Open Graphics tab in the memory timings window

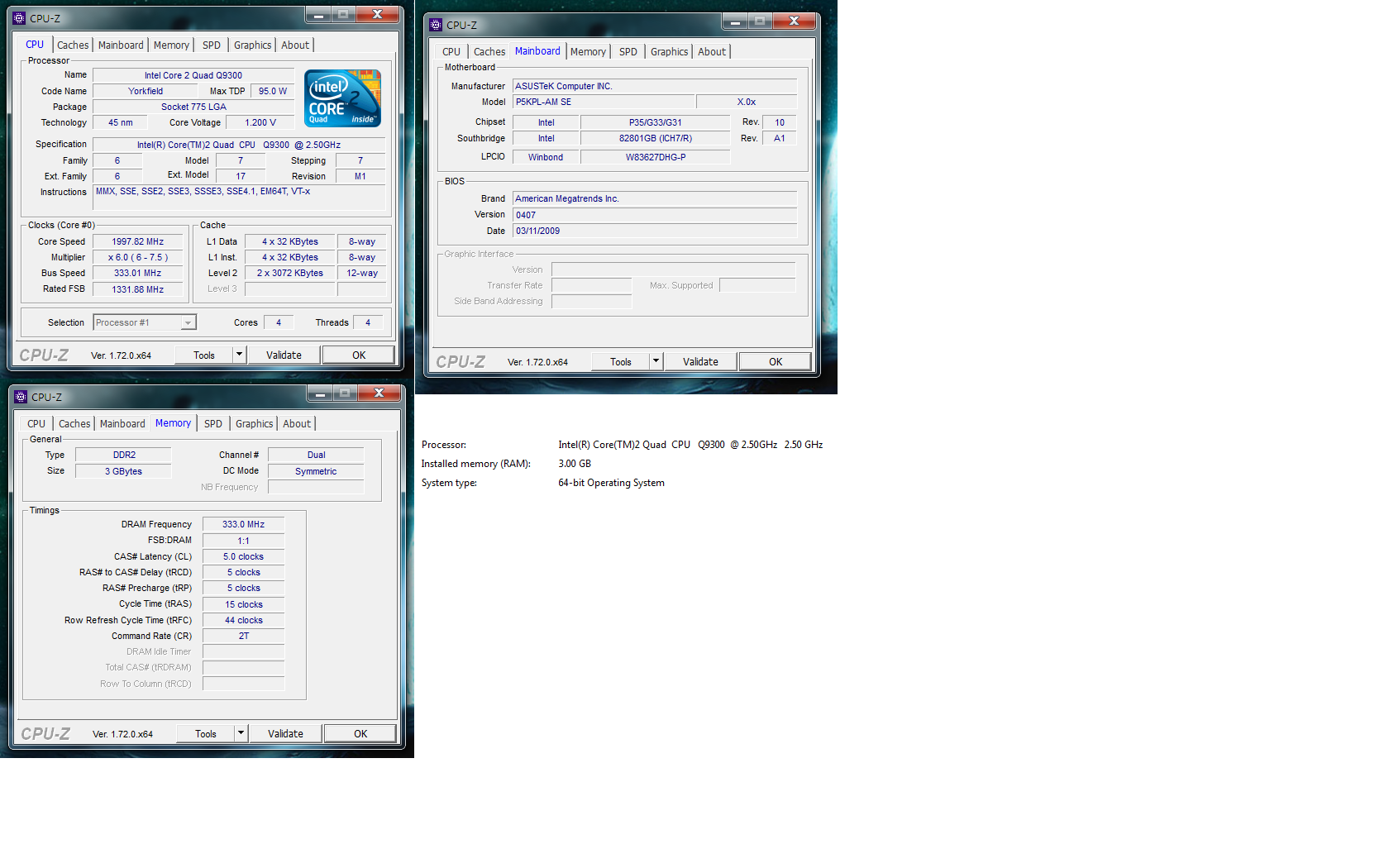(255, 424)
